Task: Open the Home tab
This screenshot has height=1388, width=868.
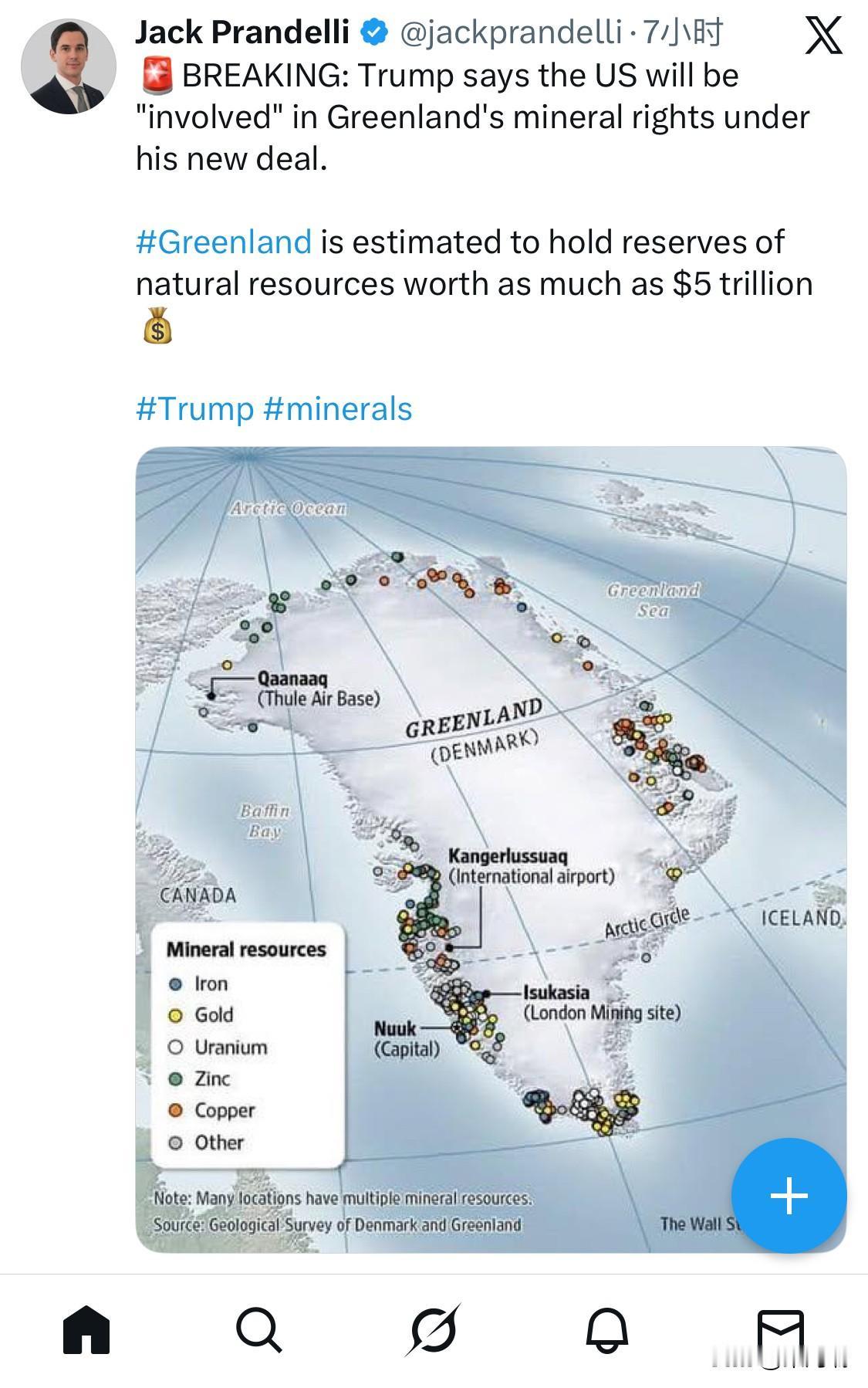Action: click(x=86, y=1330)
